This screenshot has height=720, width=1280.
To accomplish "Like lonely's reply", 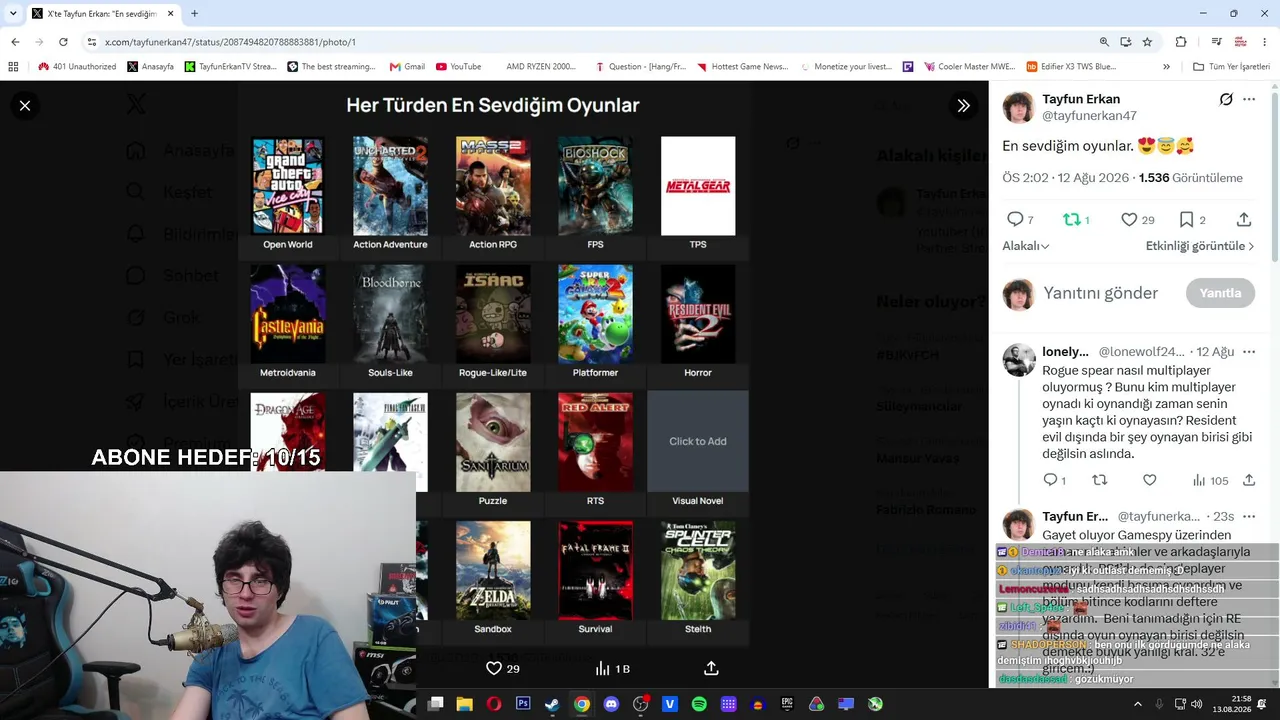I will click(x=1150, y=480).
